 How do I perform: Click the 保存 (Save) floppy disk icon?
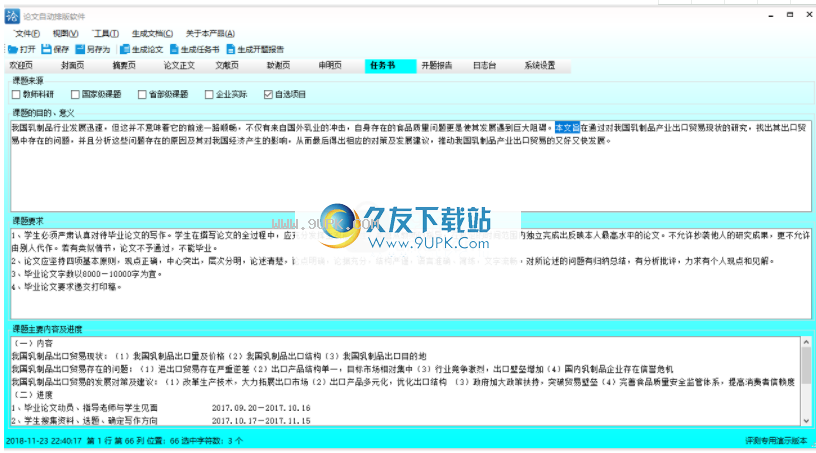[46, 49]
